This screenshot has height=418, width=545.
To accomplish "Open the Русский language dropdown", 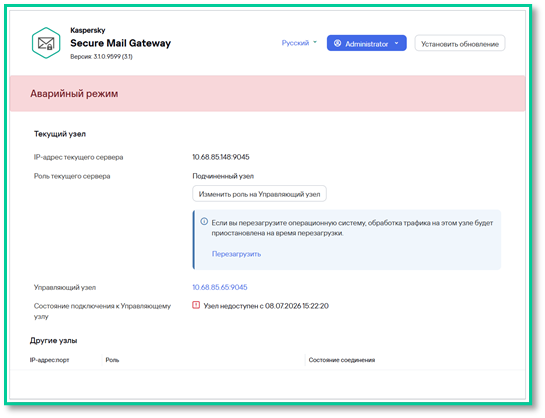I will [x=299, y=43].
